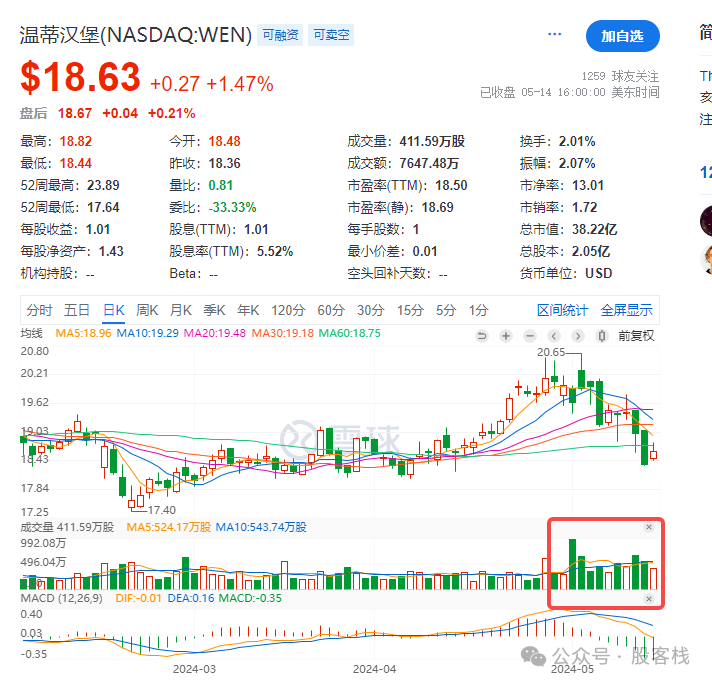Select the 周K chart tab
Image resolution: width=712 pixels, height=684 pixels.
(x=147, y=310)
